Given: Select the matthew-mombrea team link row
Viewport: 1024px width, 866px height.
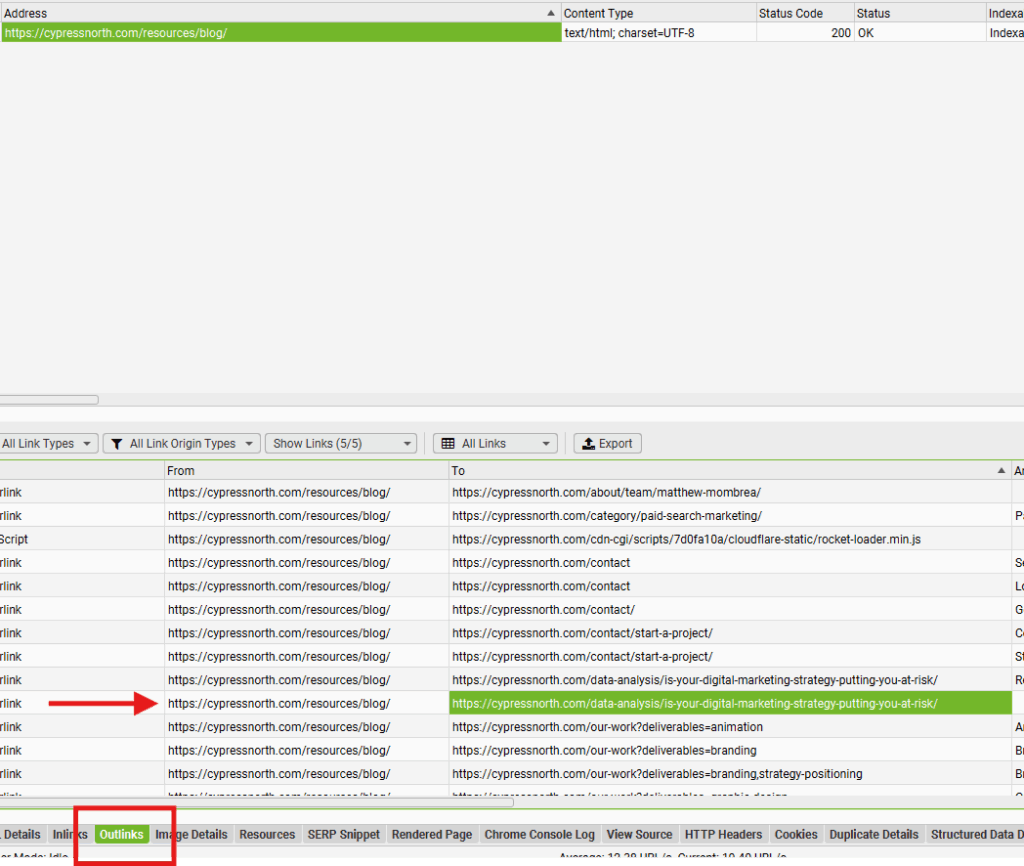Looking at the screenshot, I should coord(730,492).
